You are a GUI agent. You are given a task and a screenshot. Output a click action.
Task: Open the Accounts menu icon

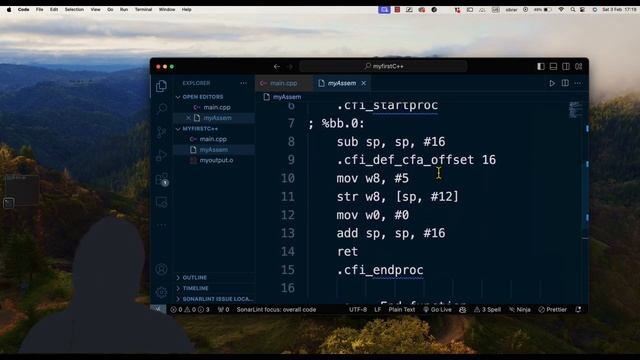point(162,269)
